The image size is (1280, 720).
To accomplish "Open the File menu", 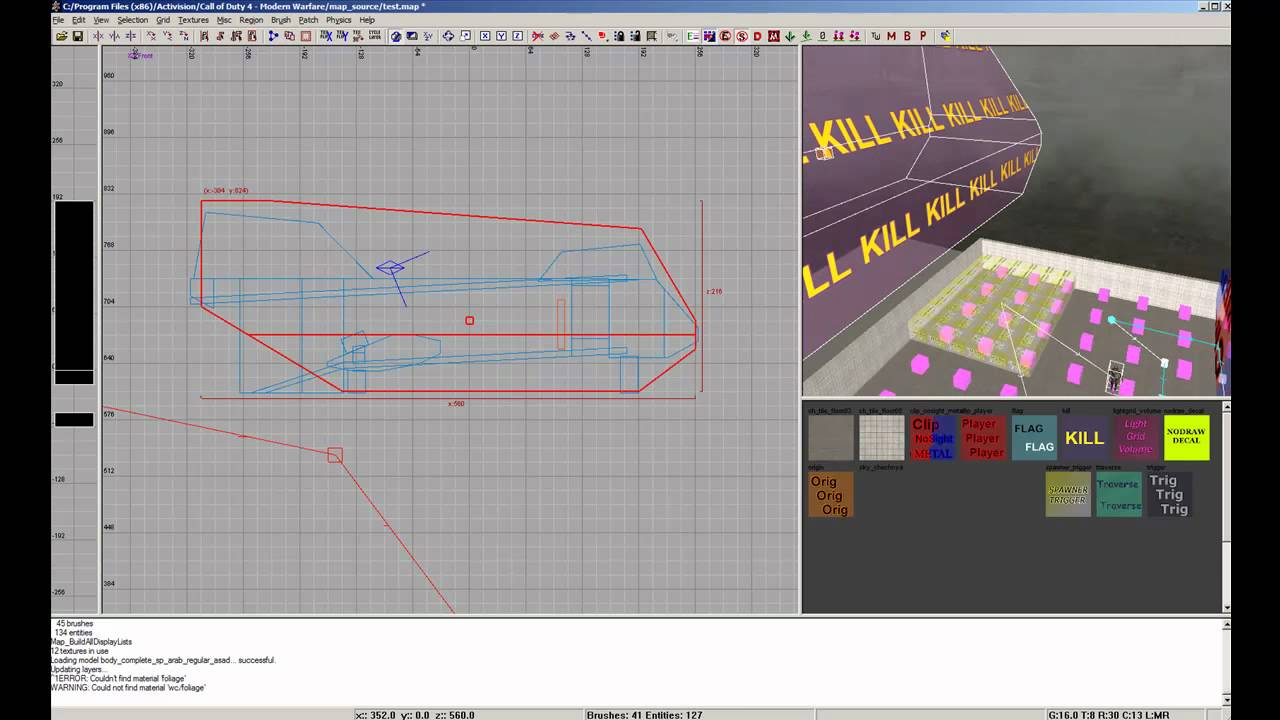I will click(x=58, y=20).
